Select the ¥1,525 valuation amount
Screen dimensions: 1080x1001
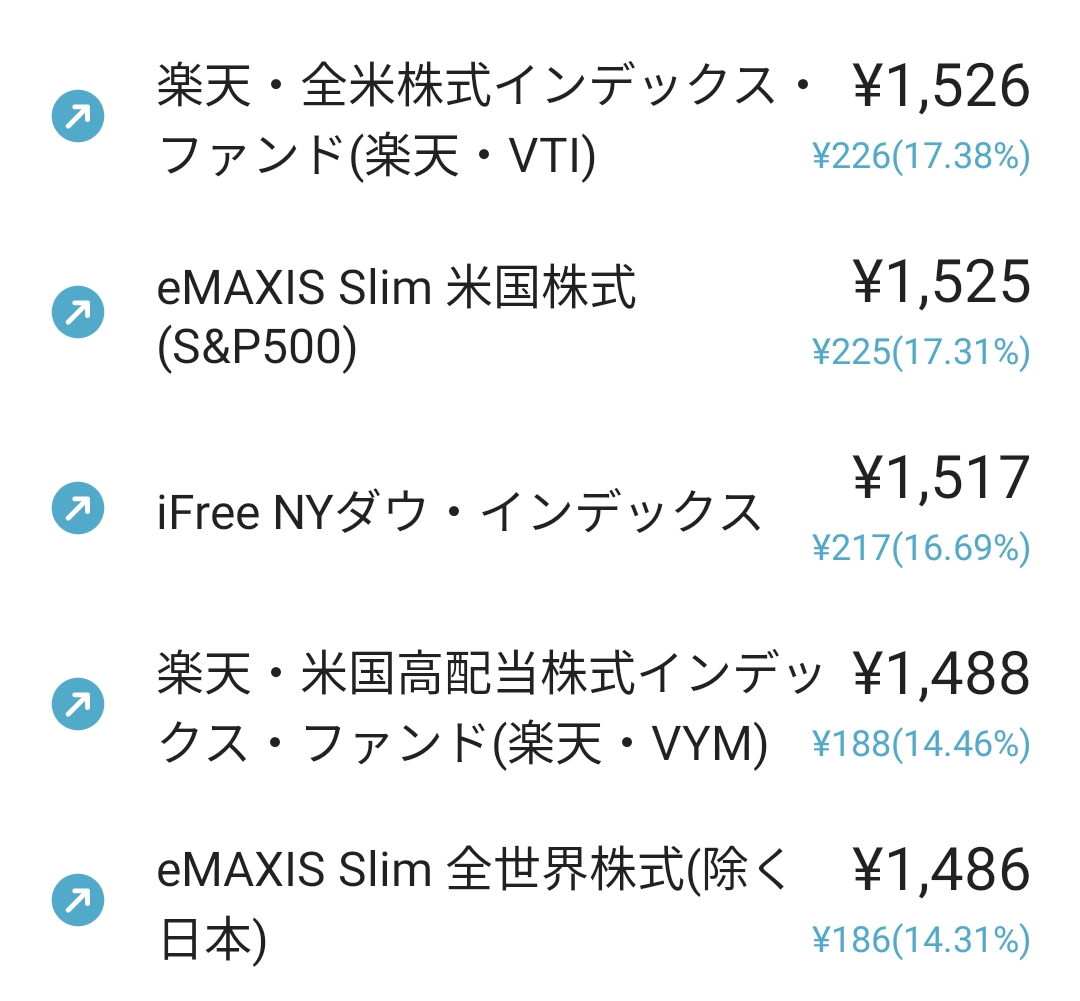(x=942, y=282)
